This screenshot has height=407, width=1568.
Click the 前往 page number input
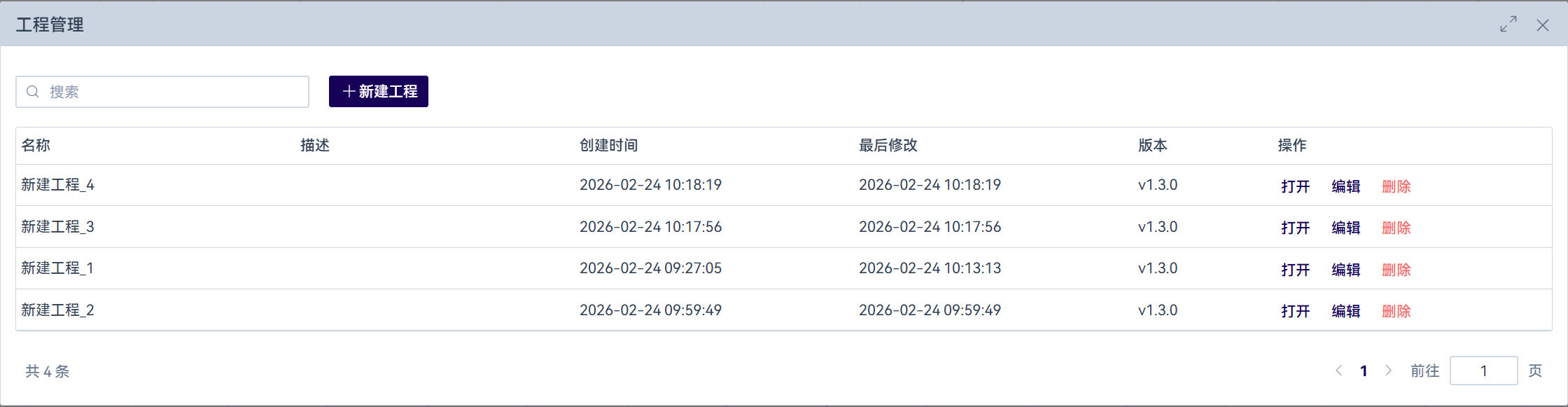tap(1483, 371)
